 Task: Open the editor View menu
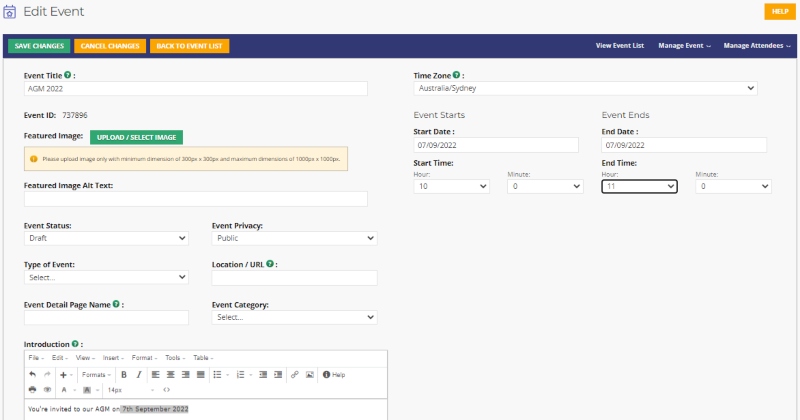(85, 358)
